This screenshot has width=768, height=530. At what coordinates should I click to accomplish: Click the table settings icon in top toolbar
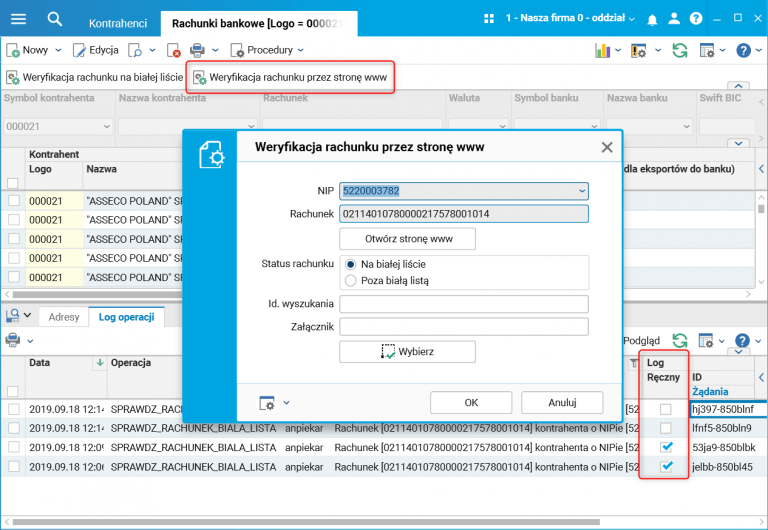click(707, 50)
